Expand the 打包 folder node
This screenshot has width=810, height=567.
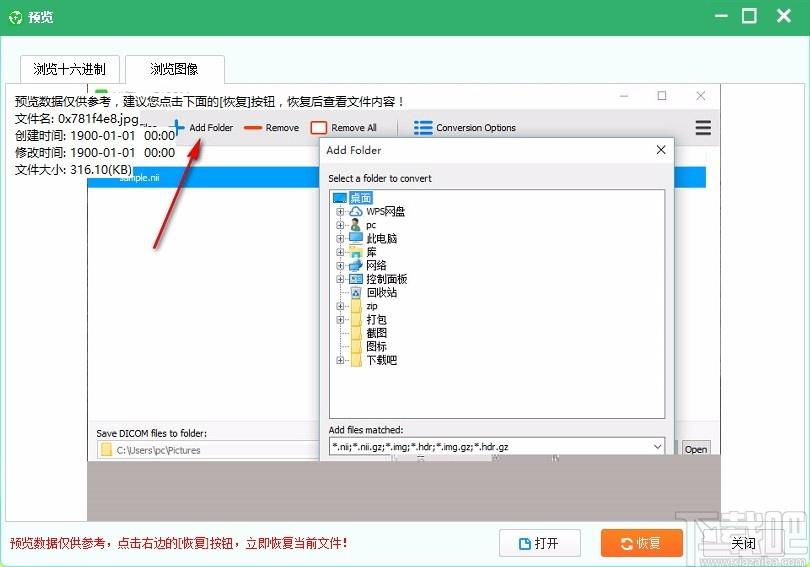(340, 320)
